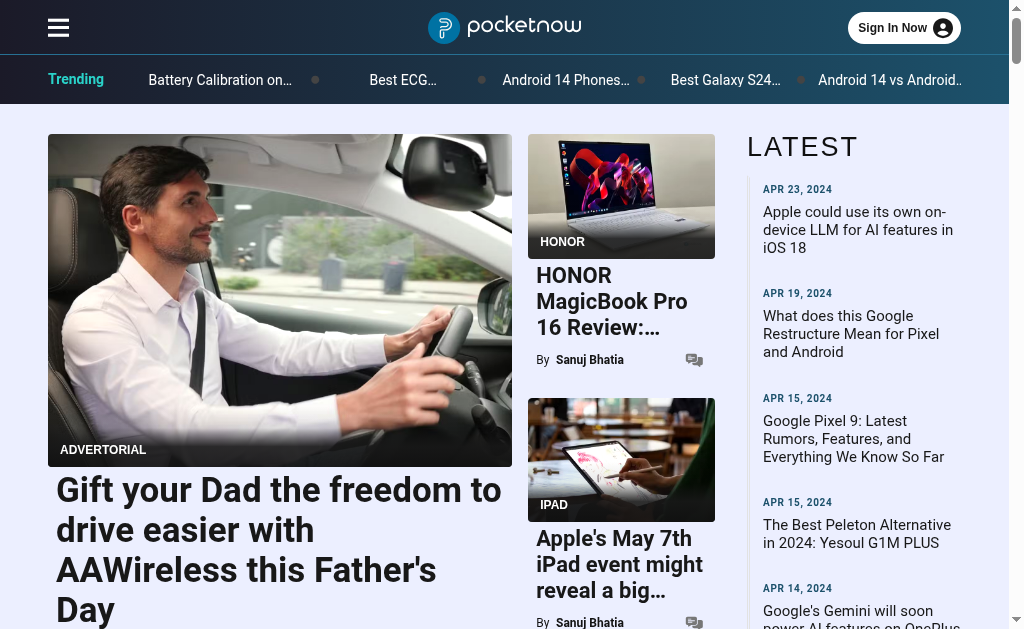Select trending item Best Galaxy S24…

point(726,80)
